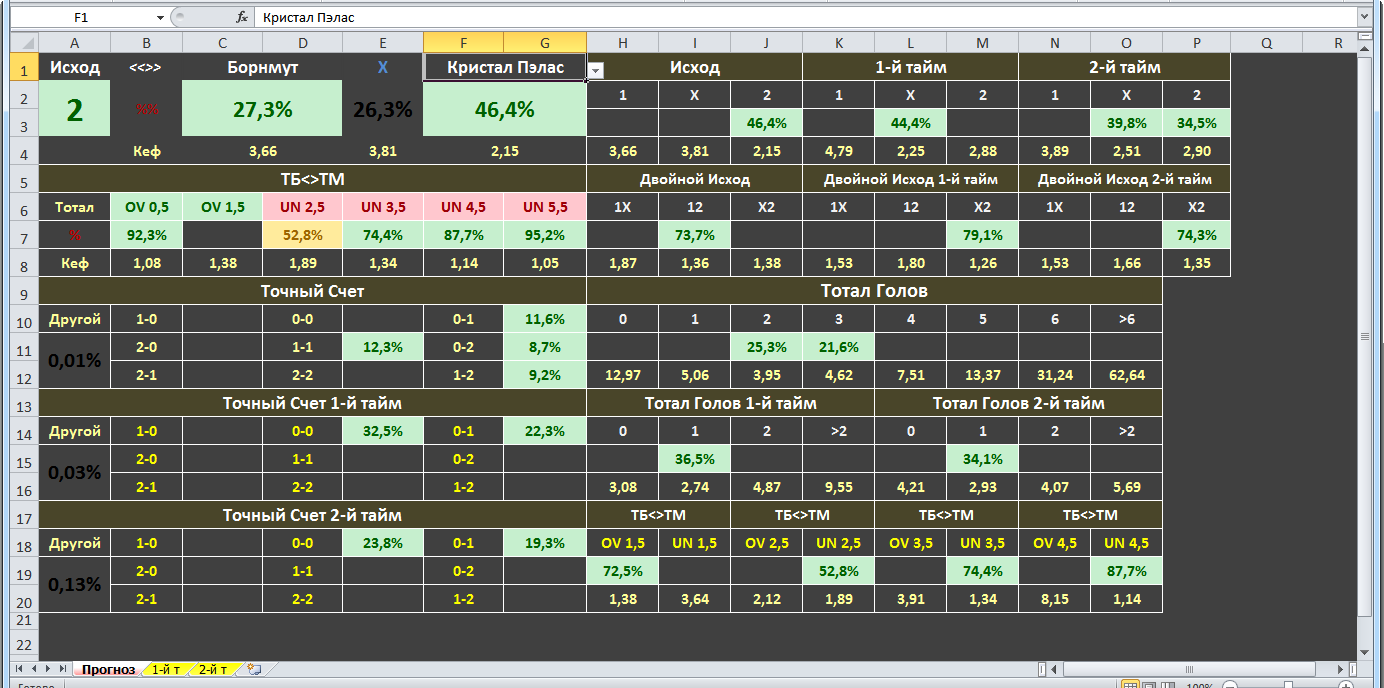Expand the formula bar with the chevron
This screenshot has height=688, width=1384.
pos(1364,18)
